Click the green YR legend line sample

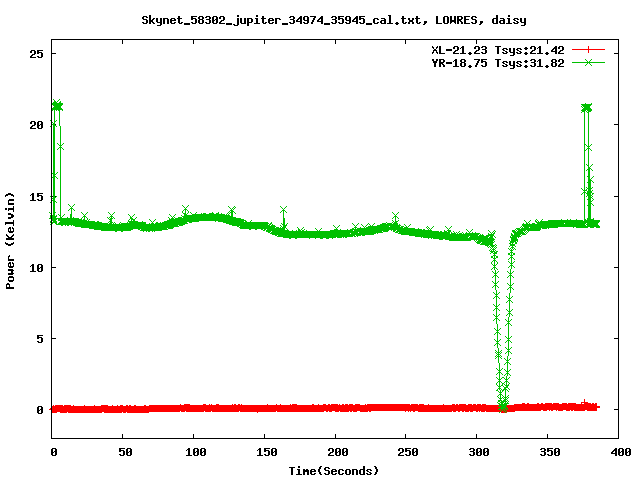588,62
